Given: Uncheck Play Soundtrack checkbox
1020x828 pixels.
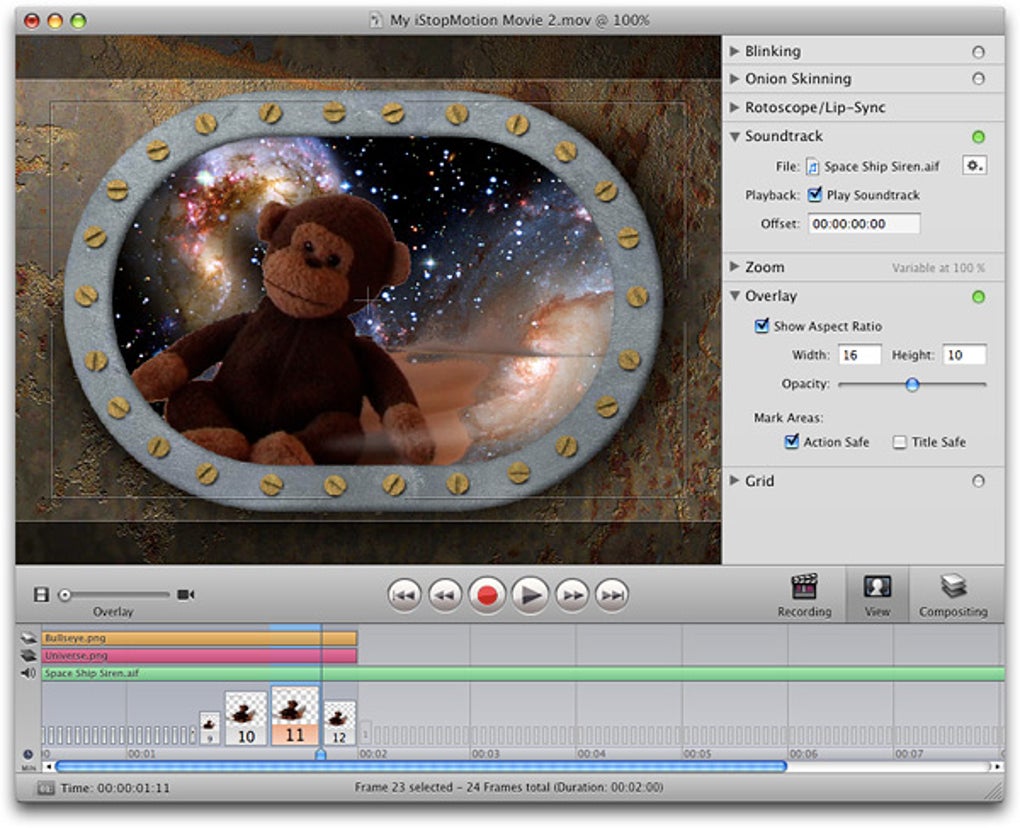Looking at the screenshot, I should 815,195.
